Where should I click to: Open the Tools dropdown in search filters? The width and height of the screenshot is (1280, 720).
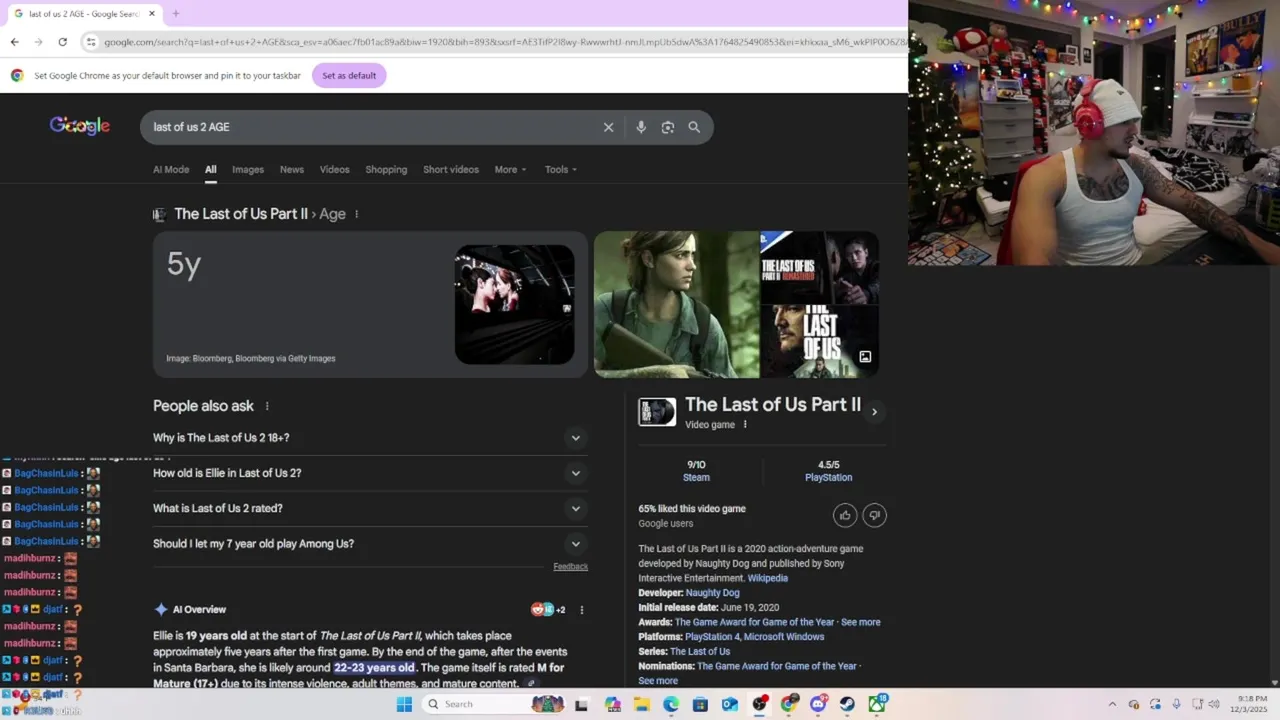(x=561, y=169)
